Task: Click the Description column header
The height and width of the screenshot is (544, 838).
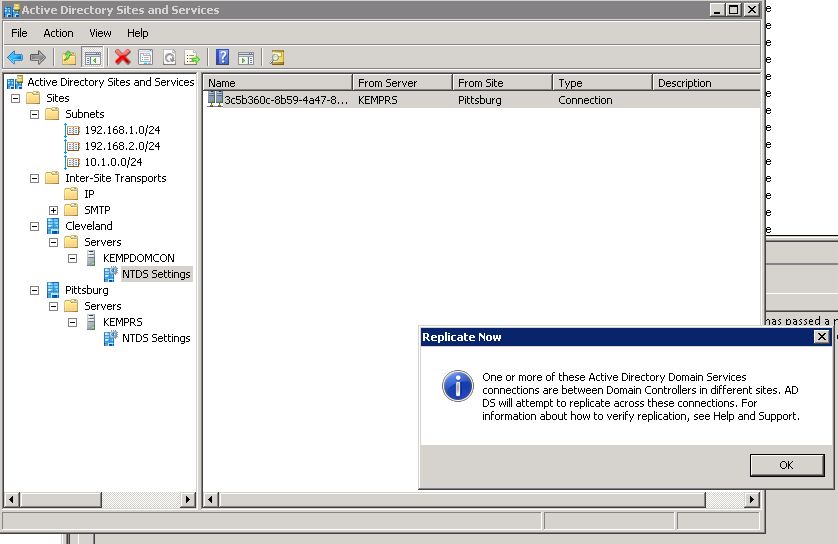Action: pos(707,83)
